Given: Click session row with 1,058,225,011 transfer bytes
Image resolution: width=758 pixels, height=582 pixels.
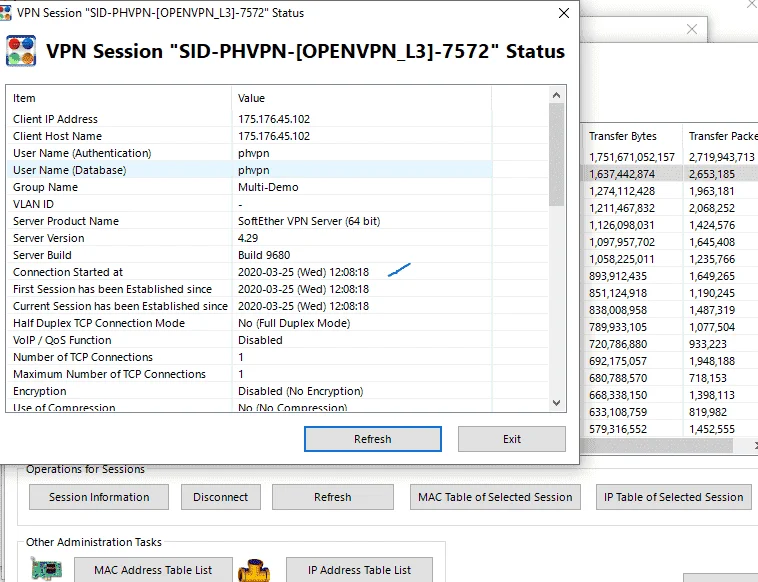Looking at the screenshot, I should 670,259.
